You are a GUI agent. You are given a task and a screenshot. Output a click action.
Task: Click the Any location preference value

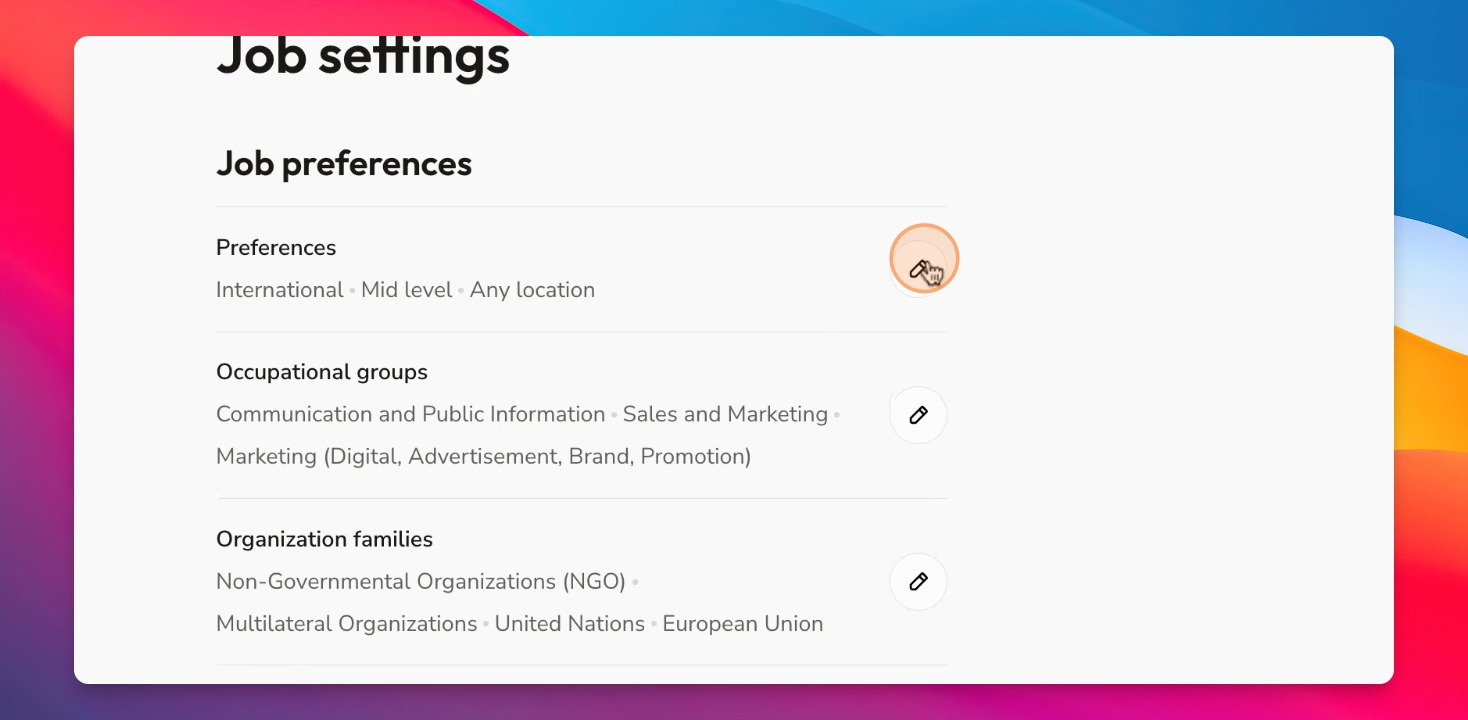pyautogui.click(x=532, y=290)
